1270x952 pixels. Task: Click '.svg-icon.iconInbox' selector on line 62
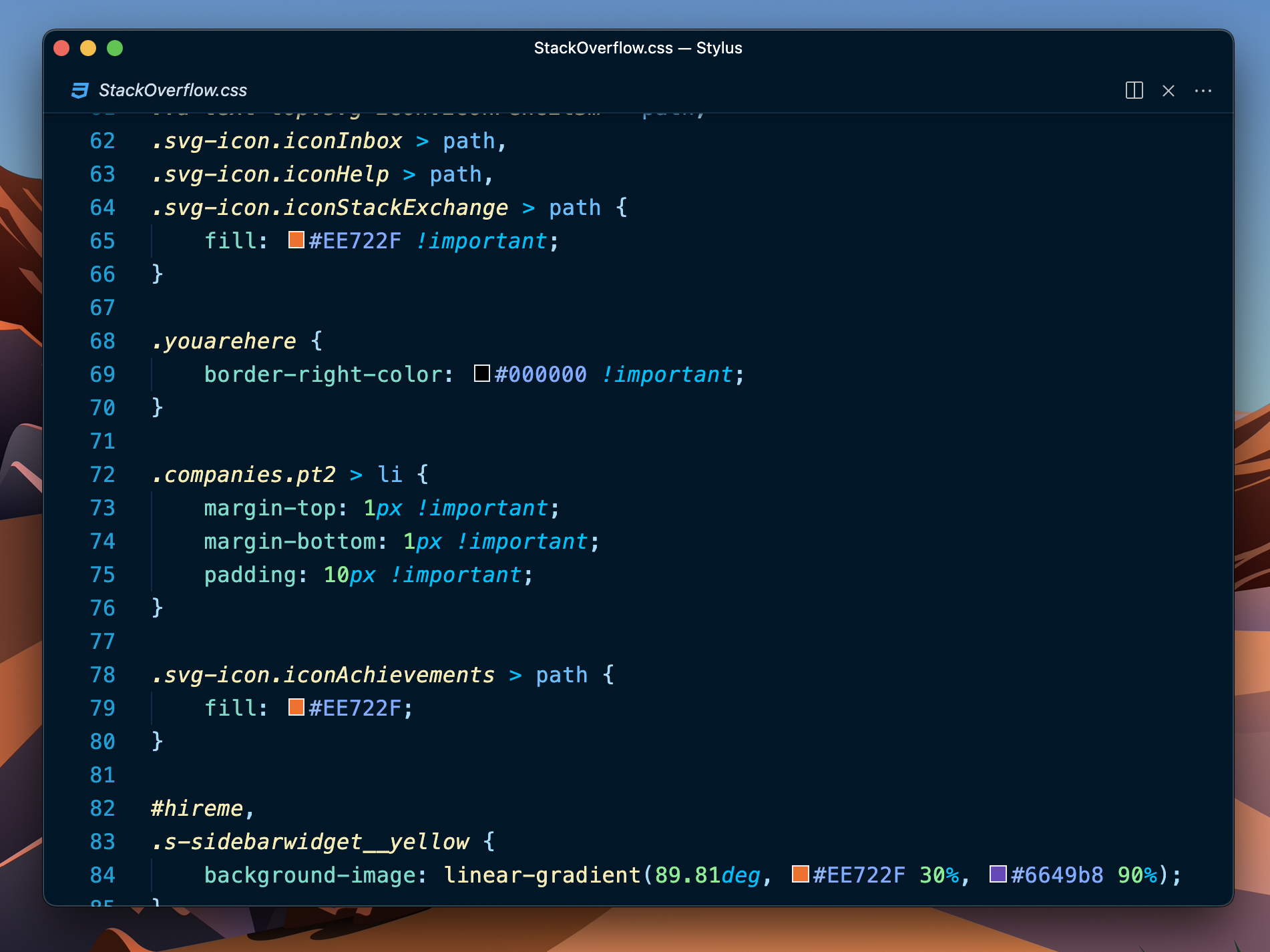[x=277, y=141]
